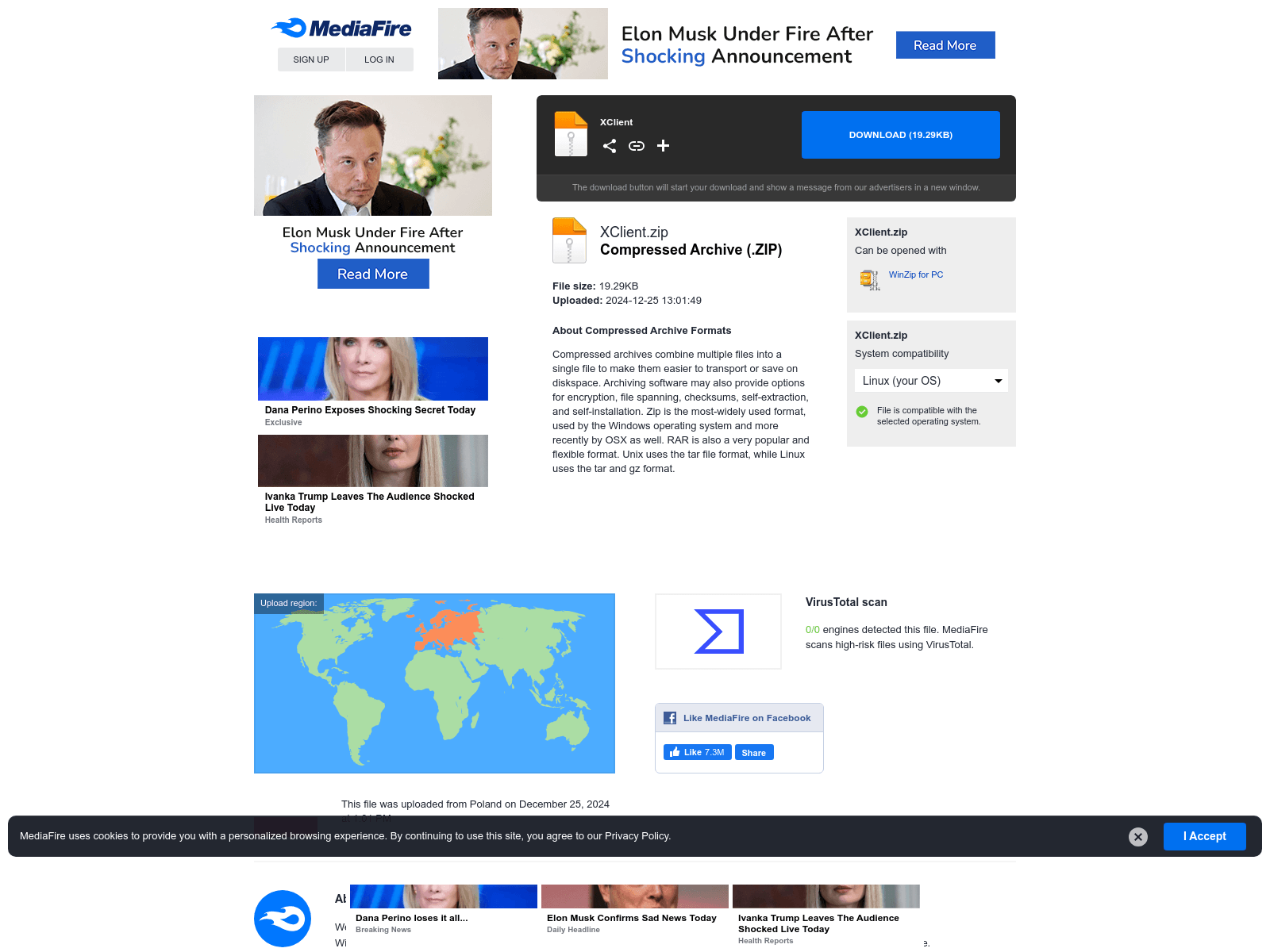Click the share icon under XClient

click(x=610, y=146)
